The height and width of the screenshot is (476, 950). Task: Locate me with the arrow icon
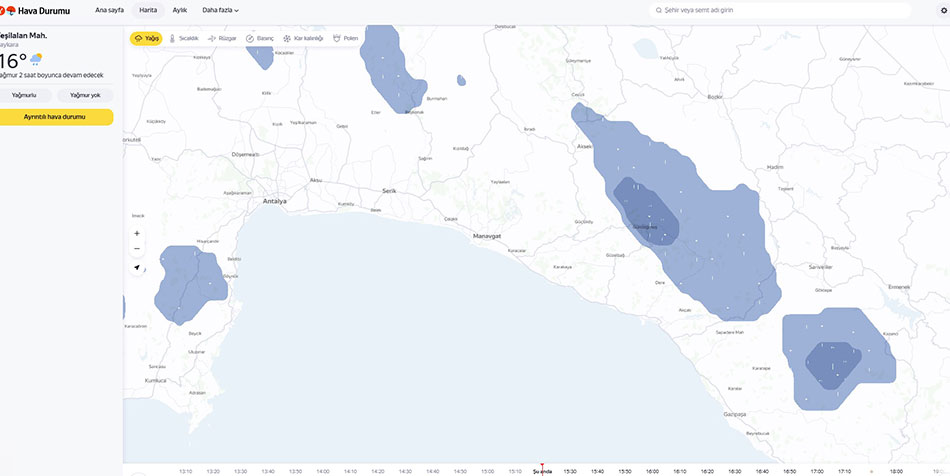pos(137,268)
